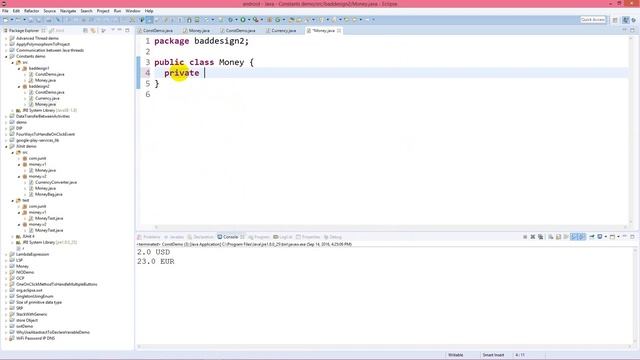The width and height of the screenshot is (640, 360).
Task: Click the New file wizard icon
Action: (5, 20)
